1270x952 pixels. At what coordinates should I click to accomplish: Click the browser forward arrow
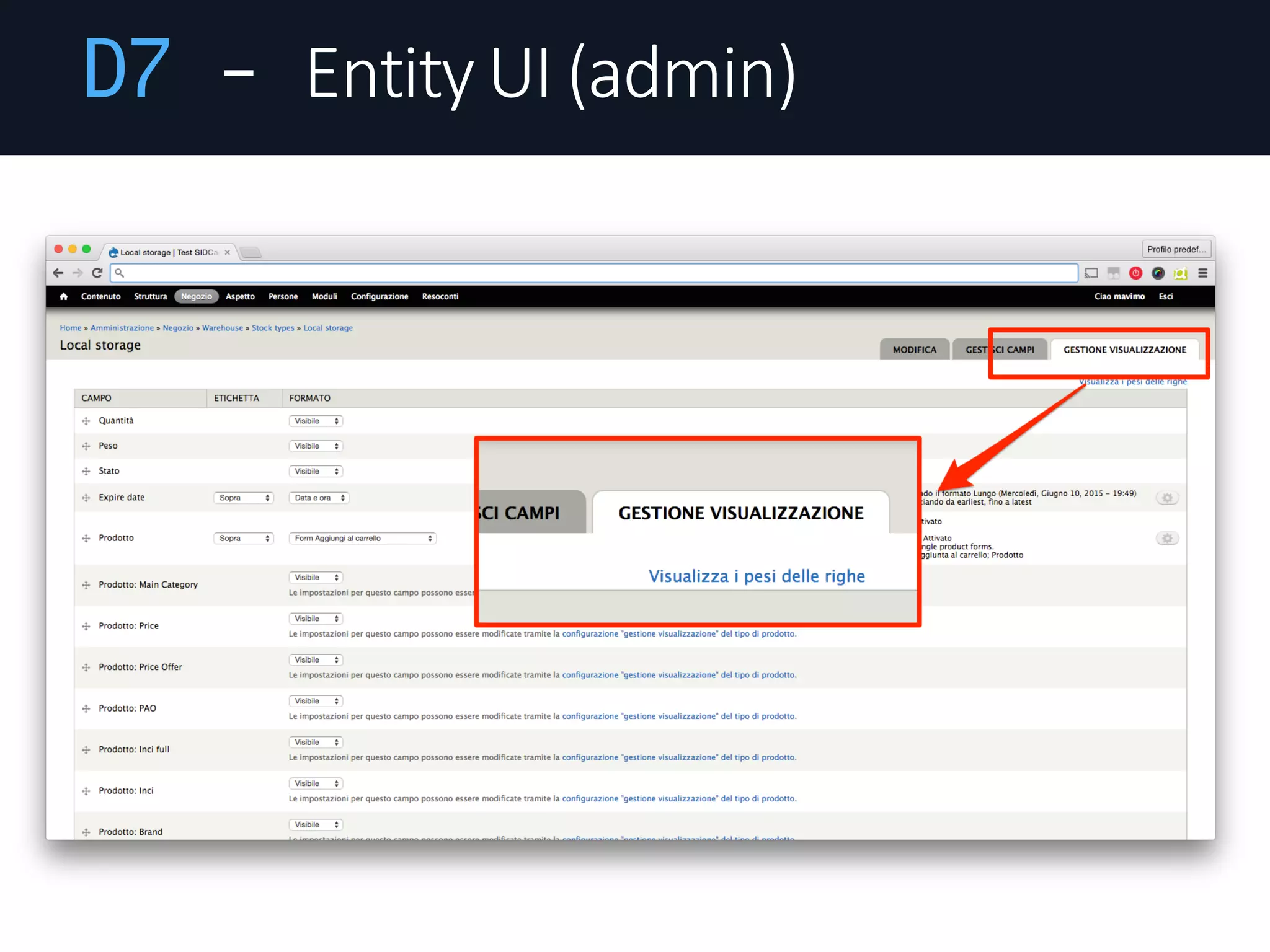point(78,273)
